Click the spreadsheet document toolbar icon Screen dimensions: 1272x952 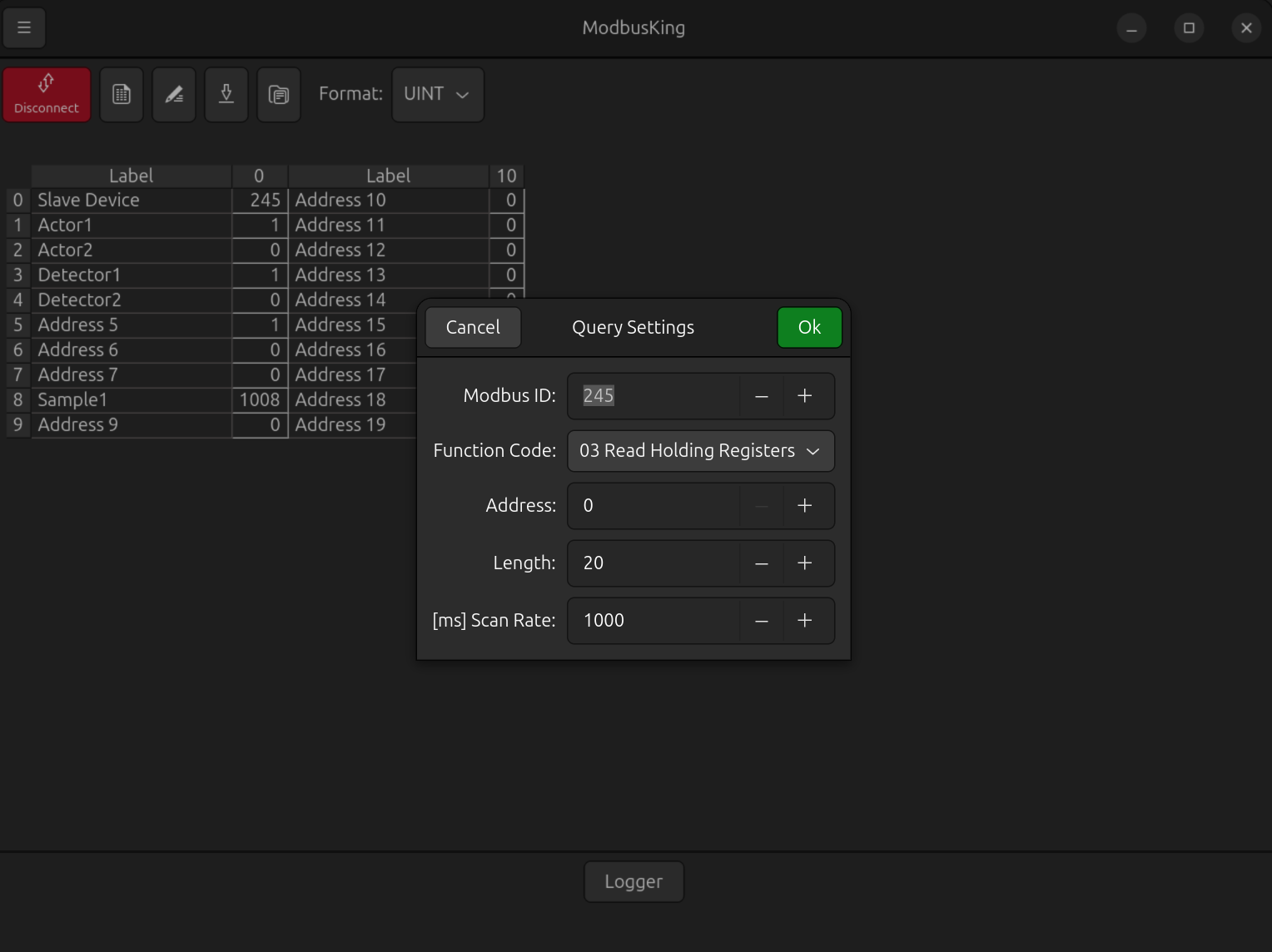click(x=122, y=95)
